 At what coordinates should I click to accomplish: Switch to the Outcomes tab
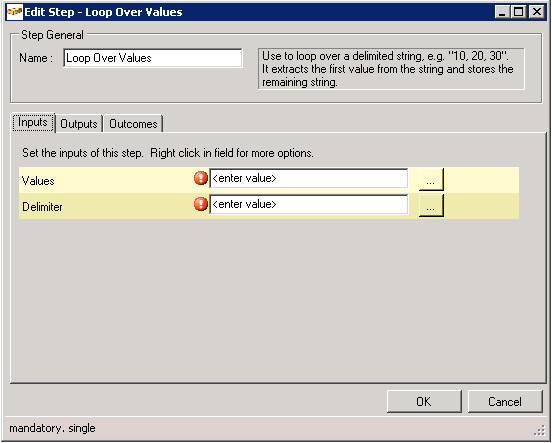pyautogui.click(x=133, y=124)
